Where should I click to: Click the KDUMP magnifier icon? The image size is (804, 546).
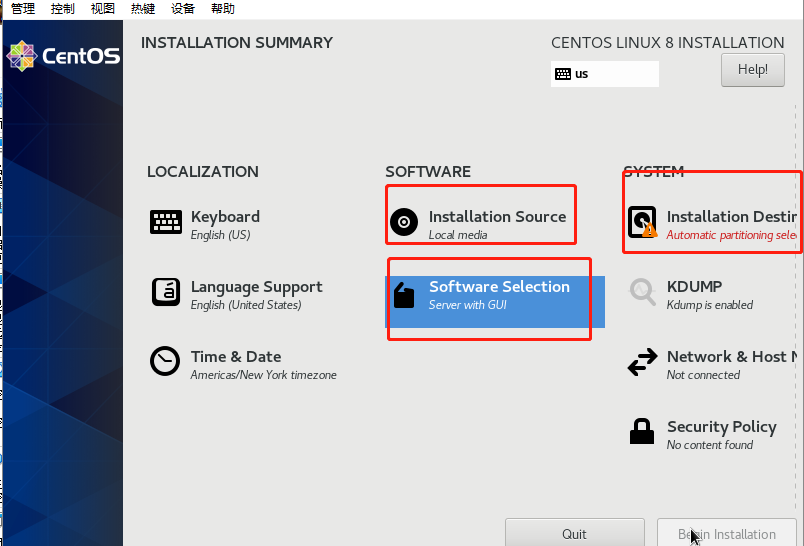642,292
